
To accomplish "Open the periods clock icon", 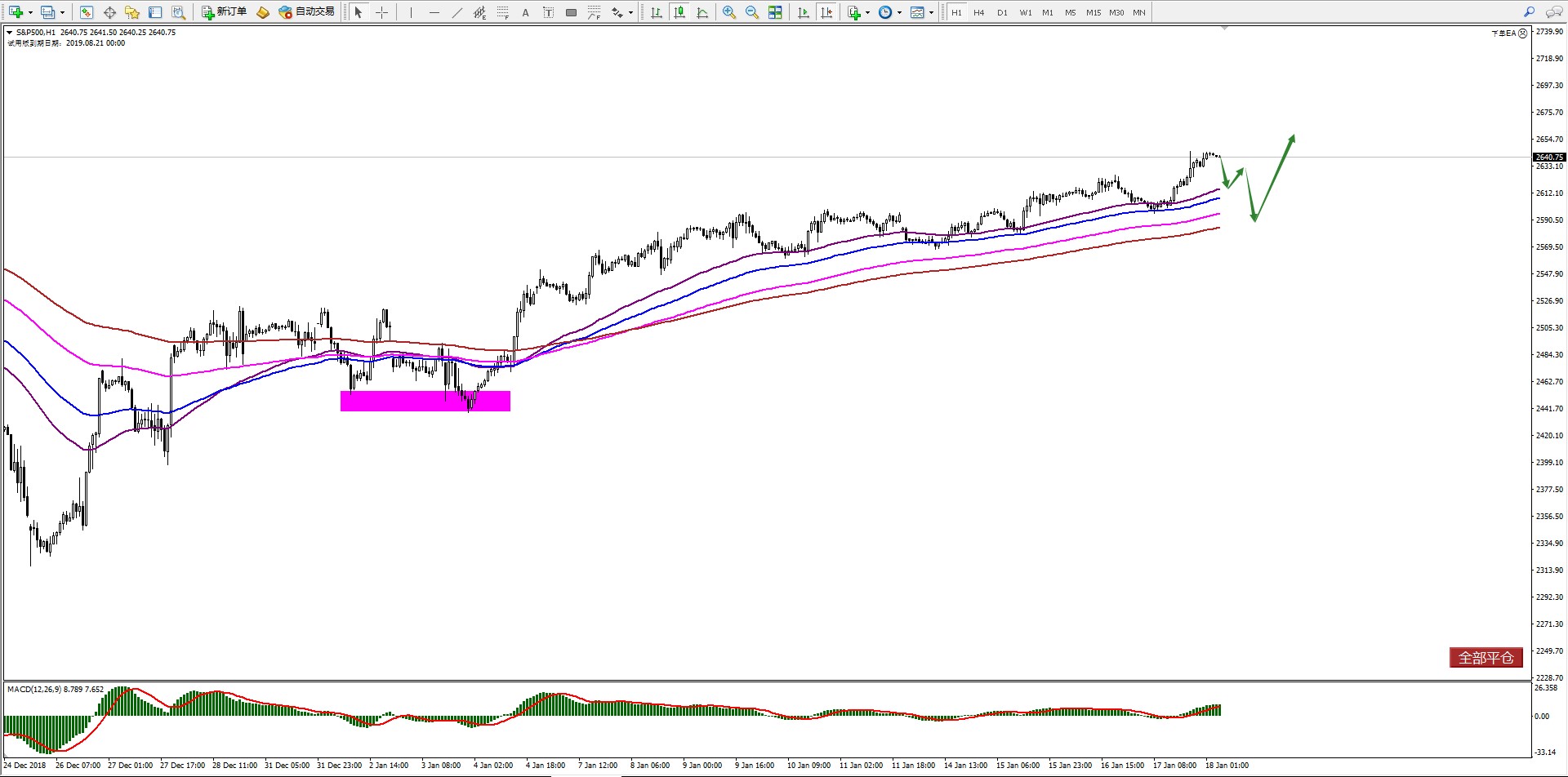I will [885, 12].
